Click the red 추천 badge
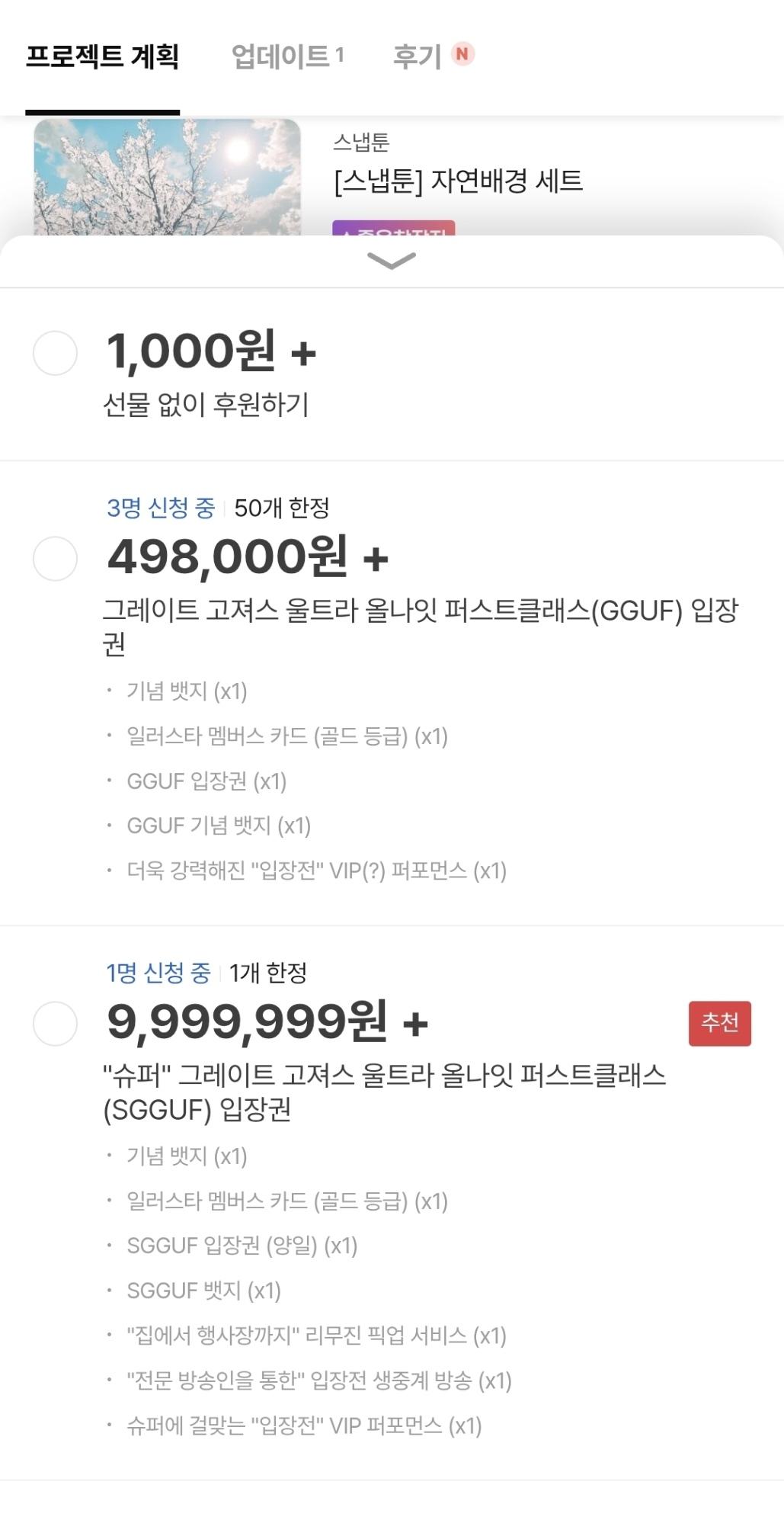This screenshot has height=1536, width=784. click(719, 1023)
